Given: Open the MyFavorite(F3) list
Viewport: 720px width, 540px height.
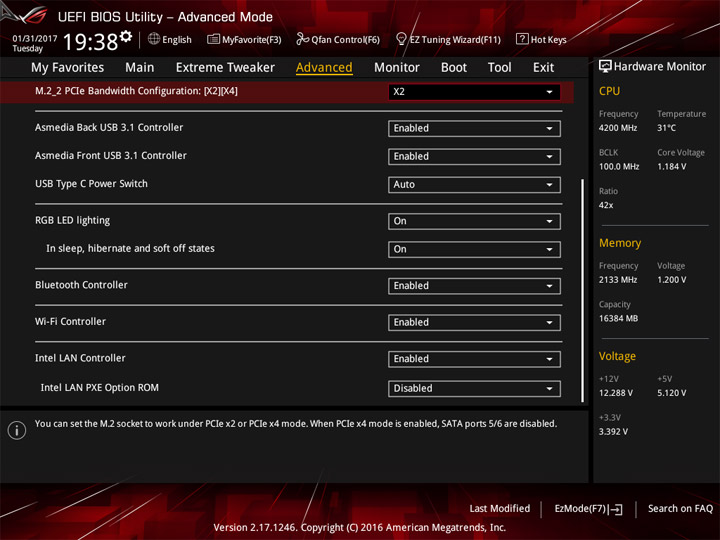Looking at the screenshot, I should [x=244, y=39].
